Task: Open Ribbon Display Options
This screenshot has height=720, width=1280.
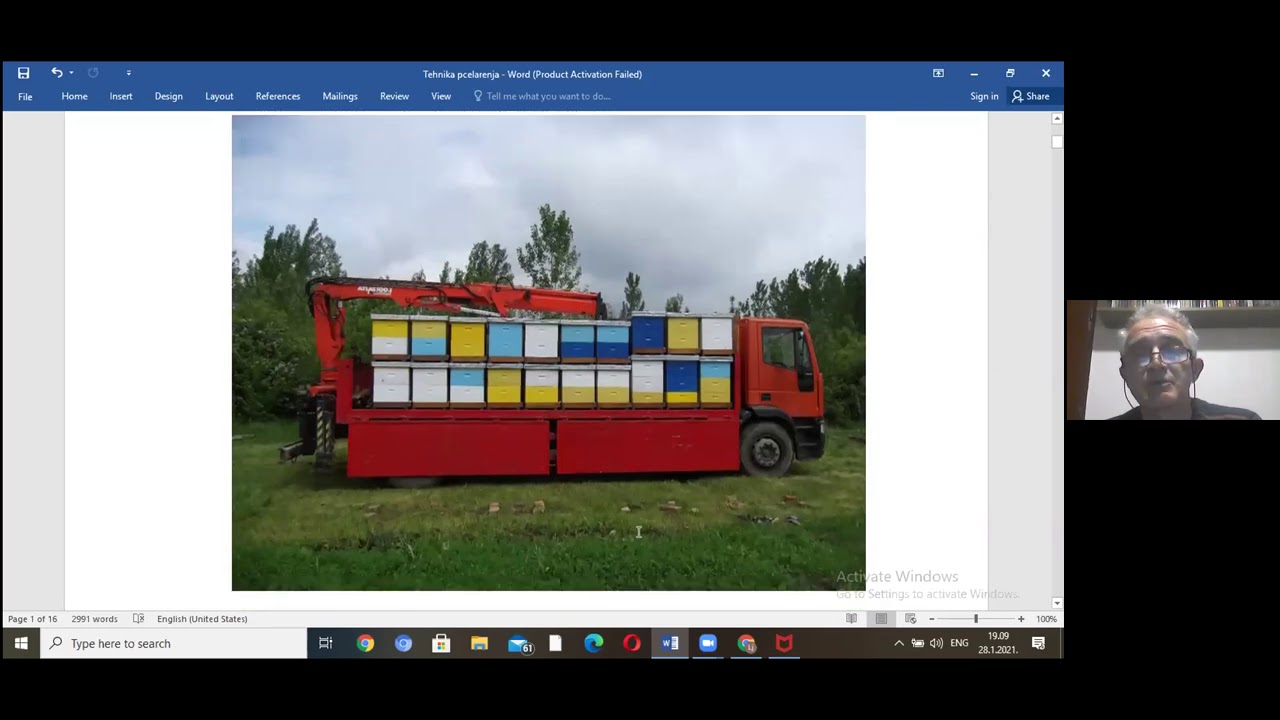Action: (x=938, y=73)
